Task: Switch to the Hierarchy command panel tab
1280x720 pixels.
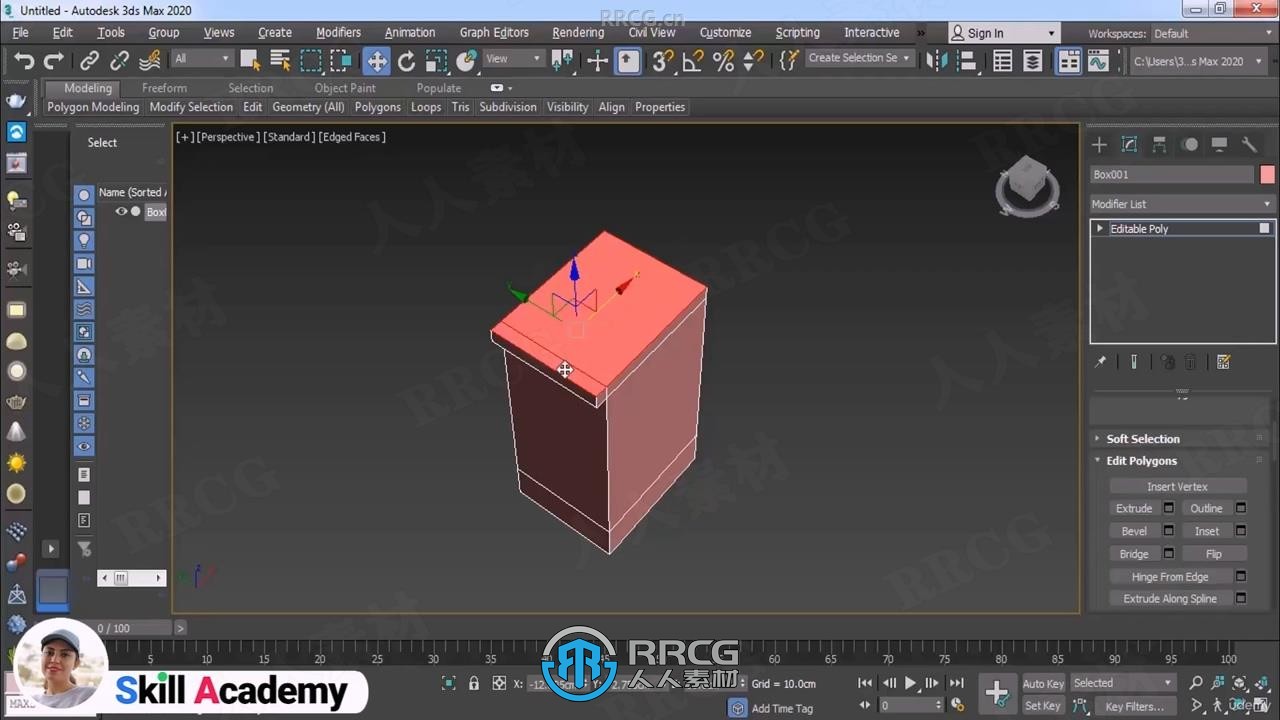Action: [x=1159, y=145]
